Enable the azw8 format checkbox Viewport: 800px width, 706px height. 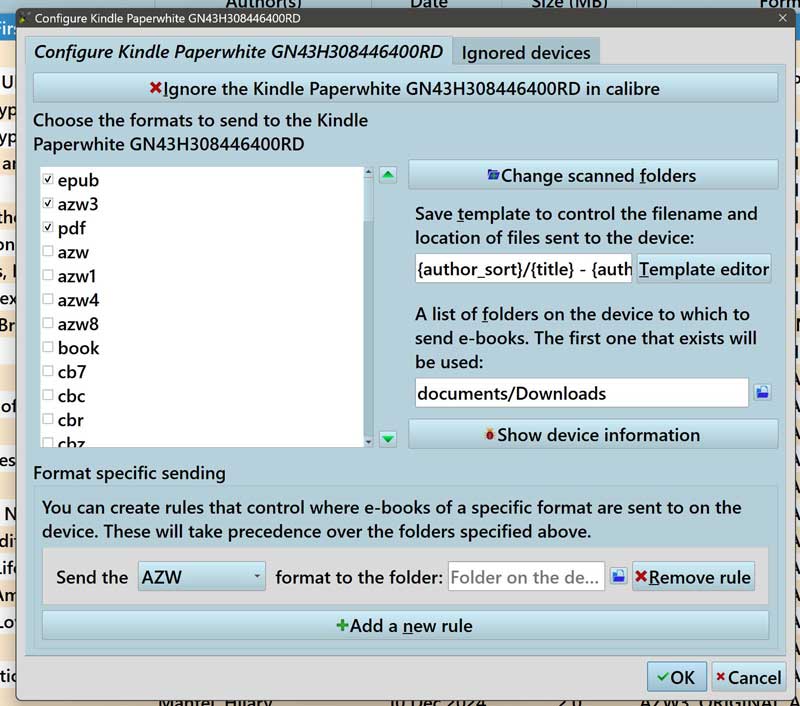(x=48, y=323)
